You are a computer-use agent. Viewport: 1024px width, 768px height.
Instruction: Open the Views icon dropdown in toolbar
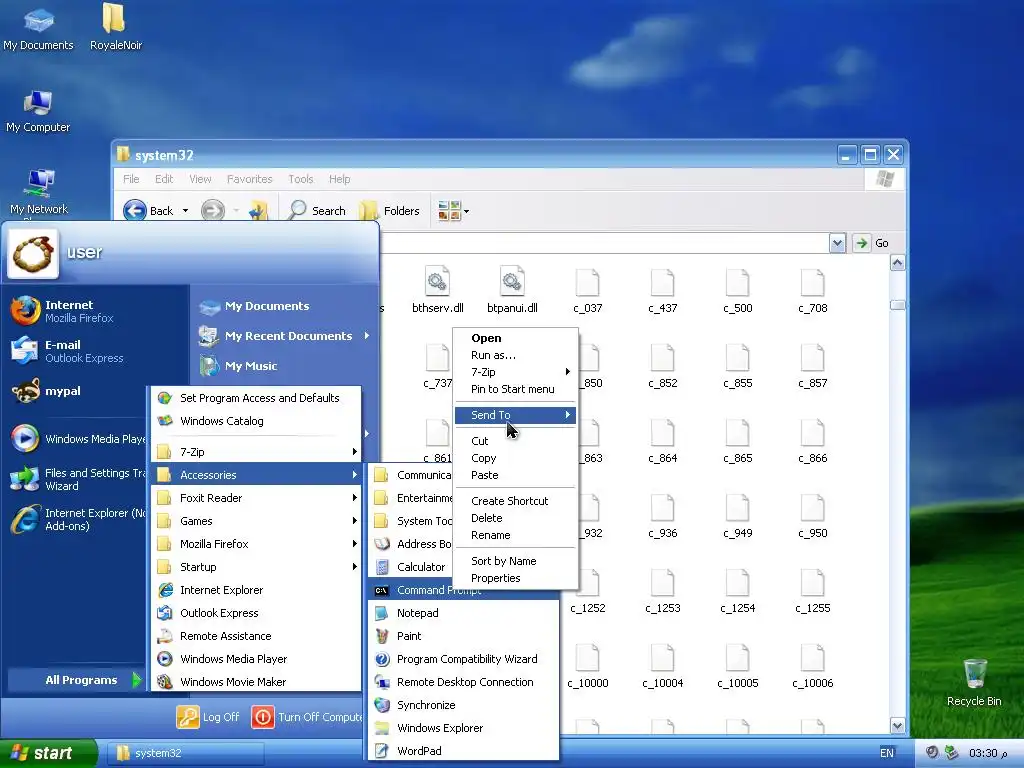[453, 210]
